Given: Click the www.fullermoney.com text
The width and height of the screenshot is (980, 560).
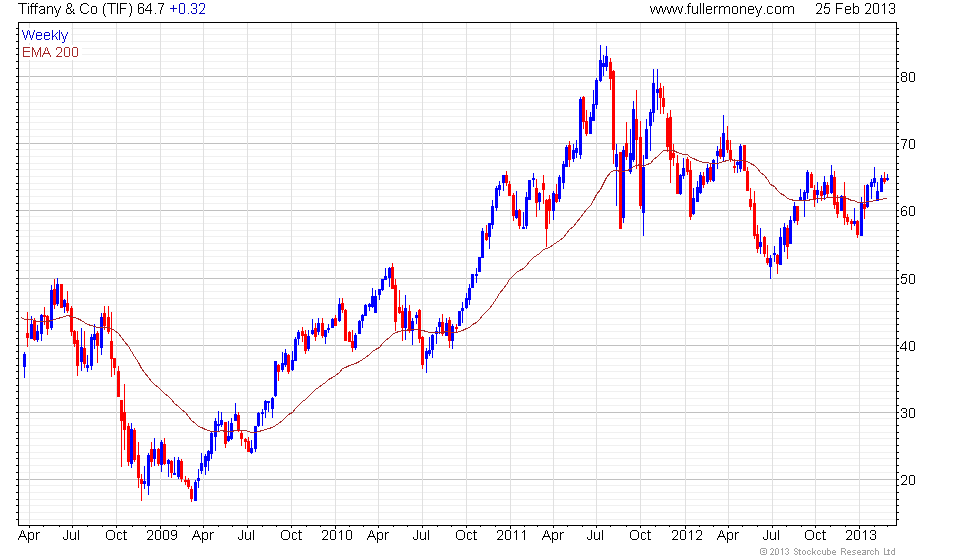Looking at the screenshot, I should [x=722, y=9].
